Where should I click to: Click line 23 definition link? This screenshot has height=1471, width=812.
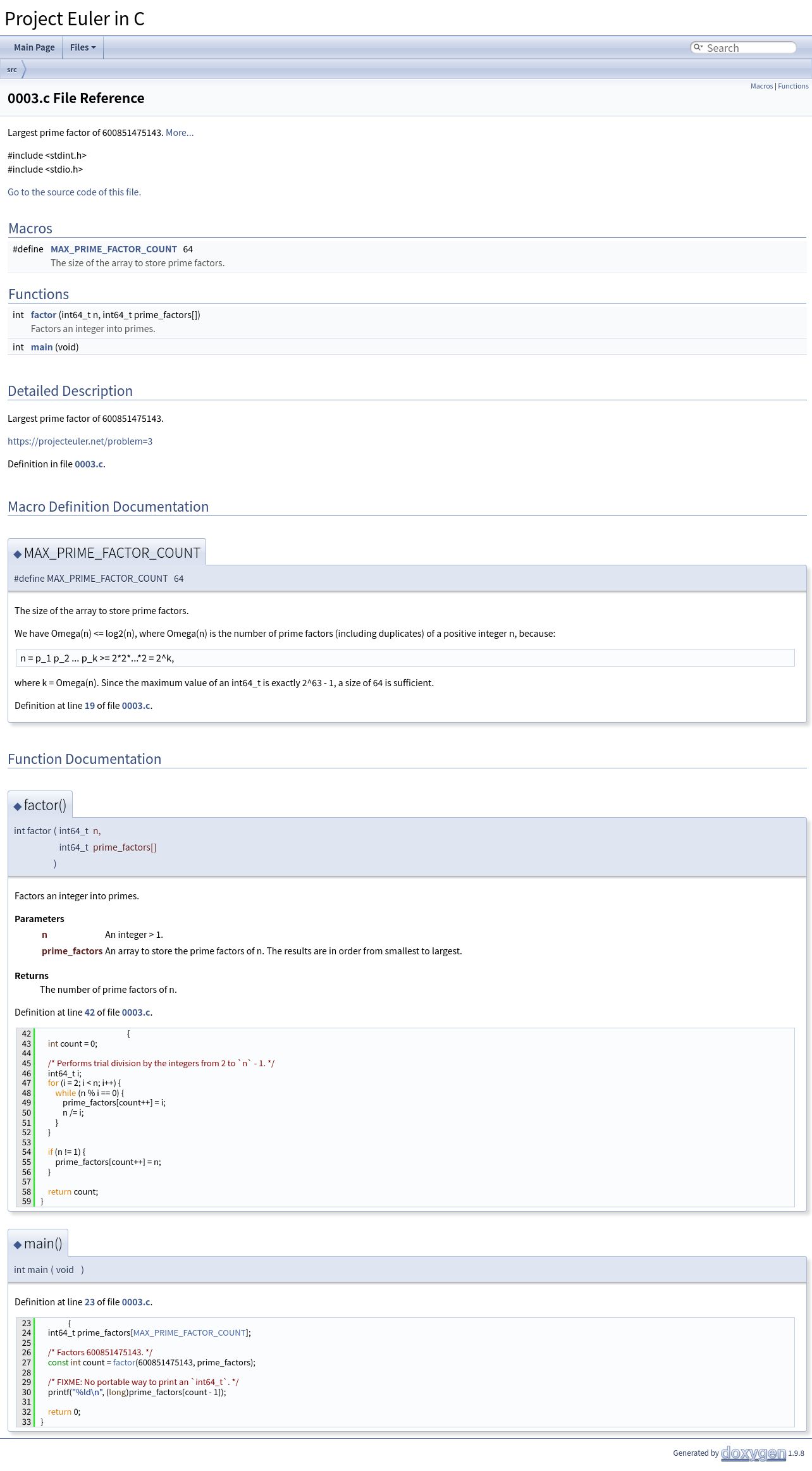(x=90, y=1302)
